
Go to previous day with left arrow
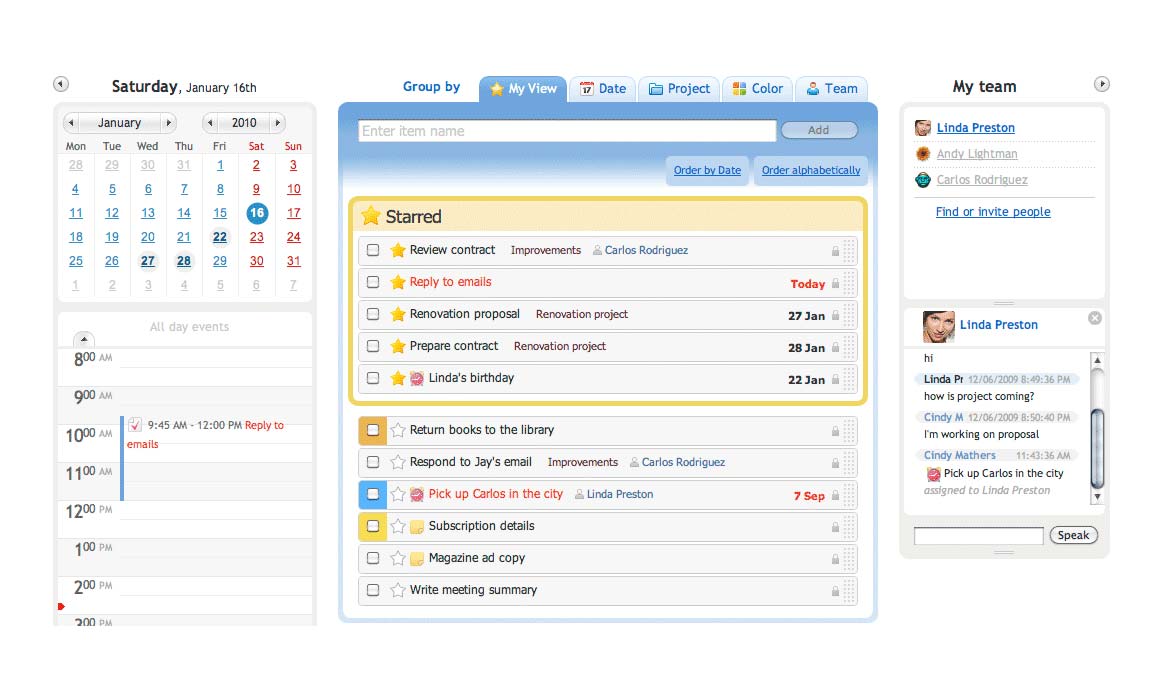coord(61,84)
